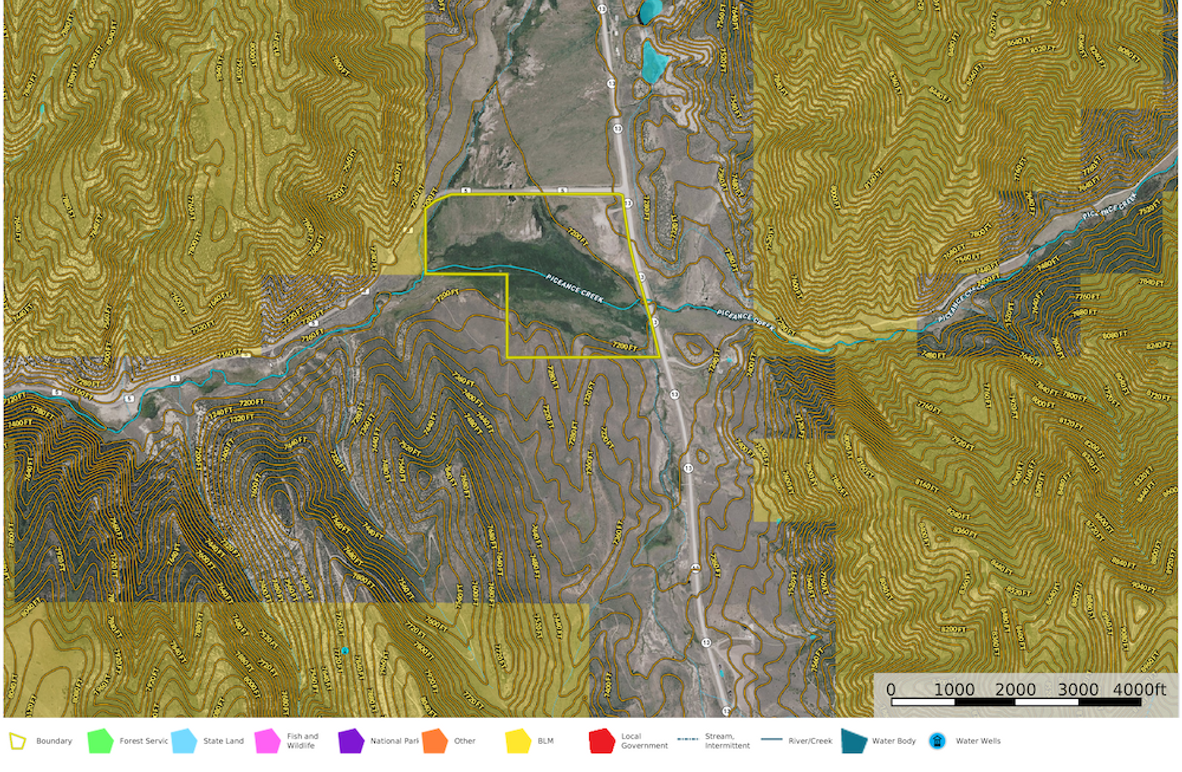Click the Water Wells legend icon

[x=937, y=741]
